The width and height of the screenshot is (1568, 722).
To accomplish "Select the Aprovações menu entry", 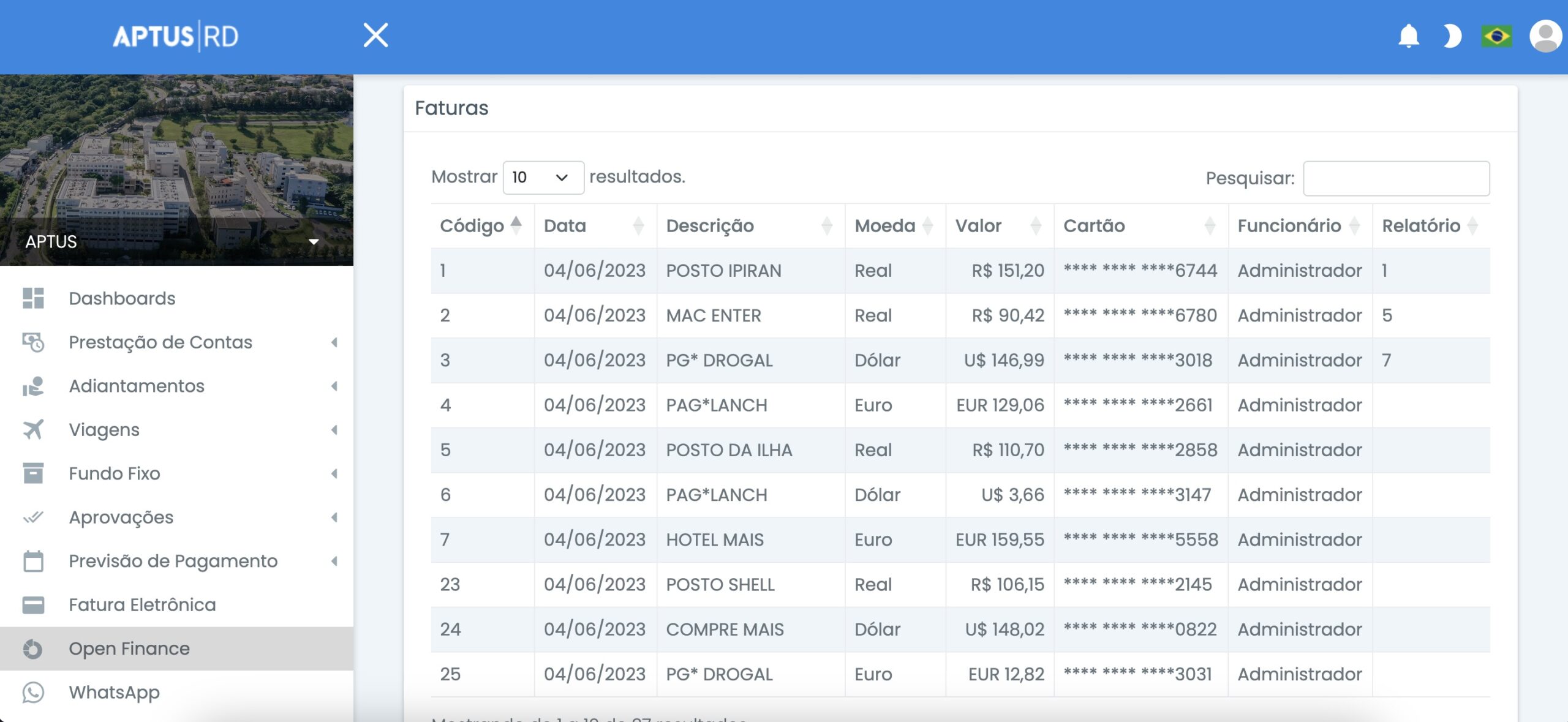I will pos(121,517).
